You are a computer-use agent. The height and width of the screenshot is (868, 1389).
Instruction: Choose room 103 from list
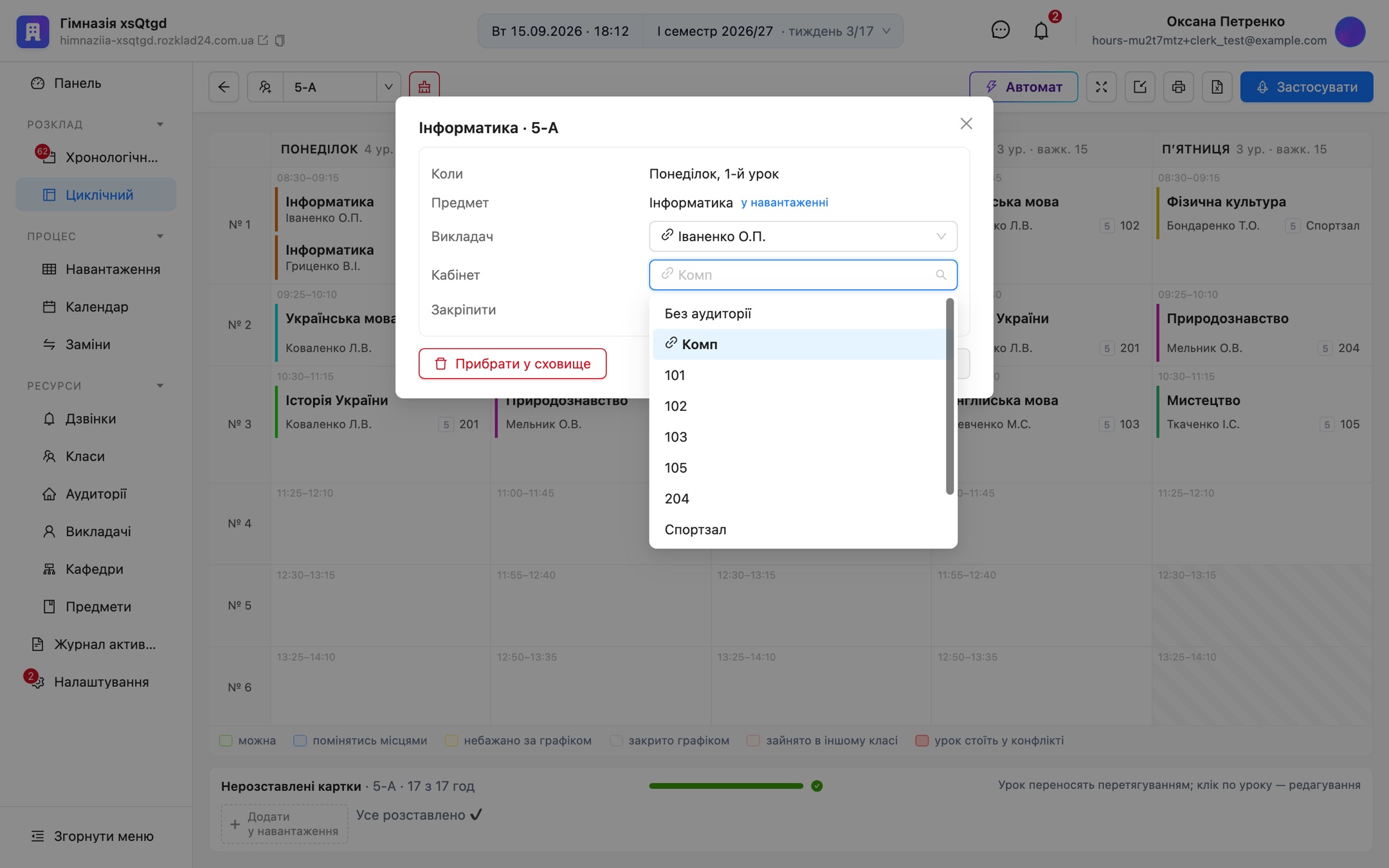[799, 437]
